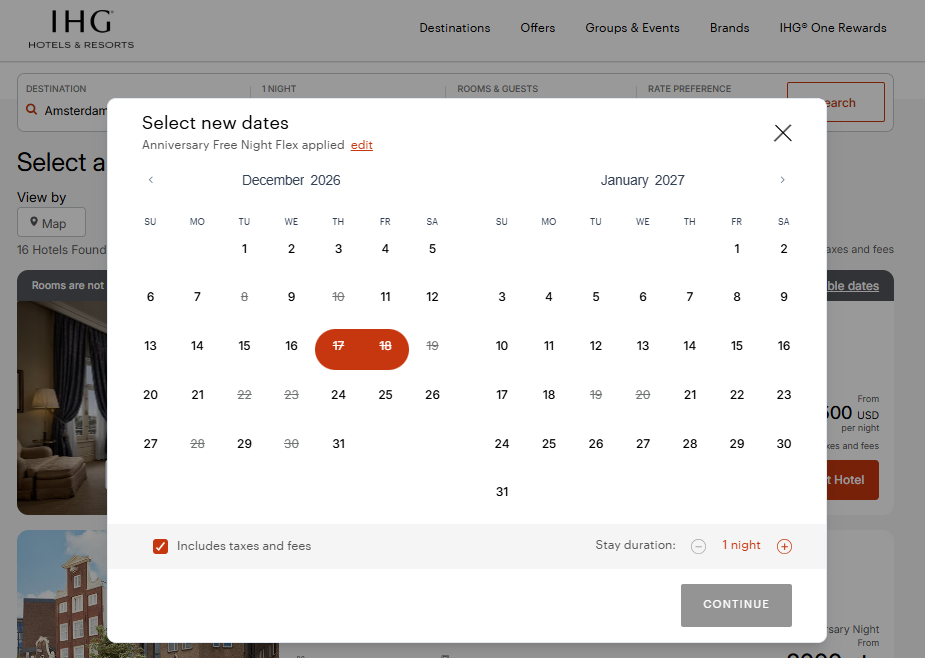Select December 27, 2026

[x=150, y=444]
